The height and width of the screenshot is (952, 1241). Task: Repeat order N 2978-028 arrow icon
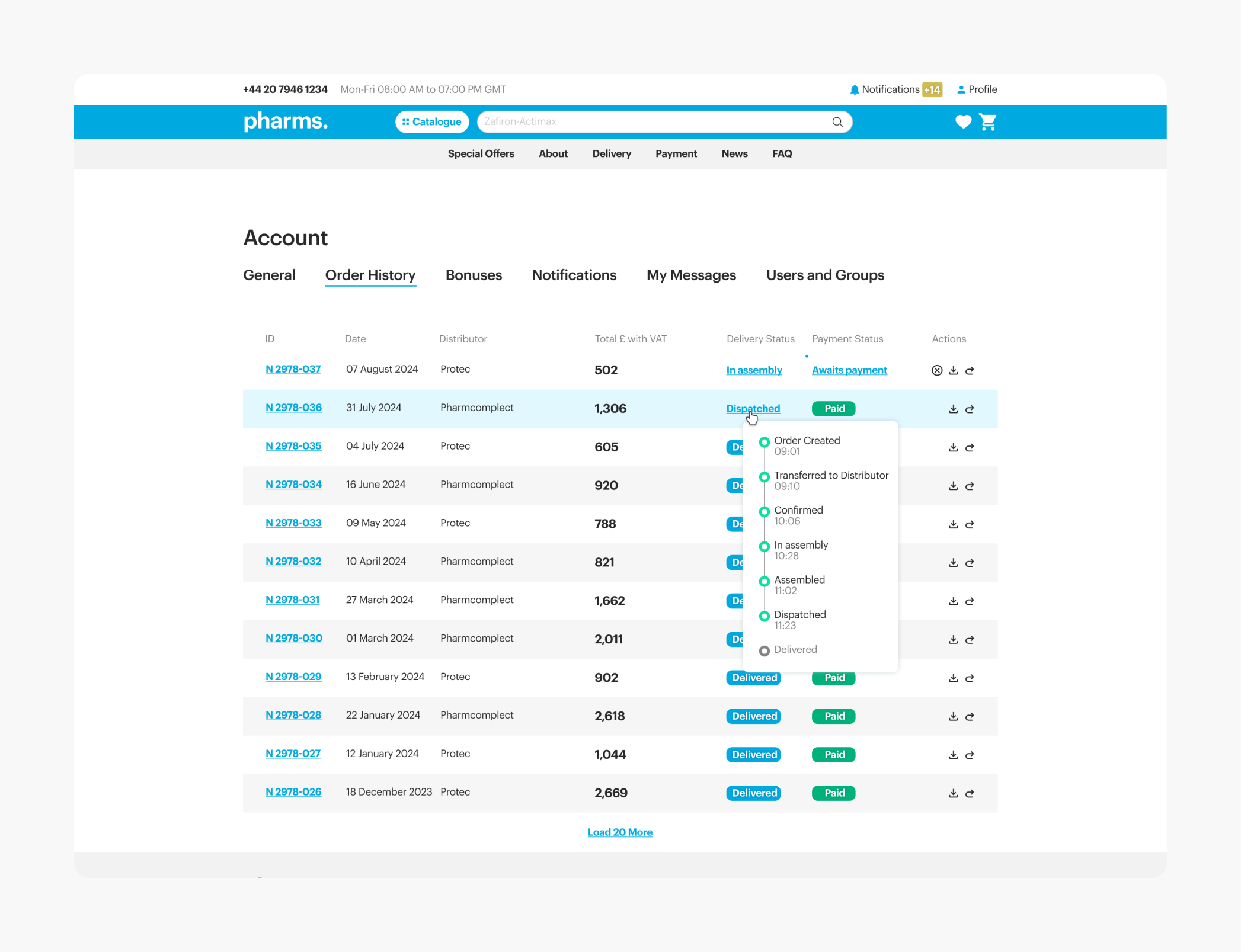point(970,716)
